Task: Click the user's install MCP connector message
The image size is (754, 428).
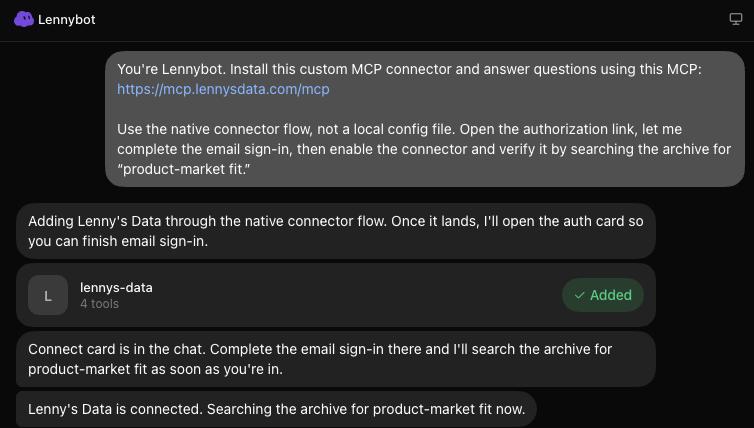Action: (x=425, y=119)
